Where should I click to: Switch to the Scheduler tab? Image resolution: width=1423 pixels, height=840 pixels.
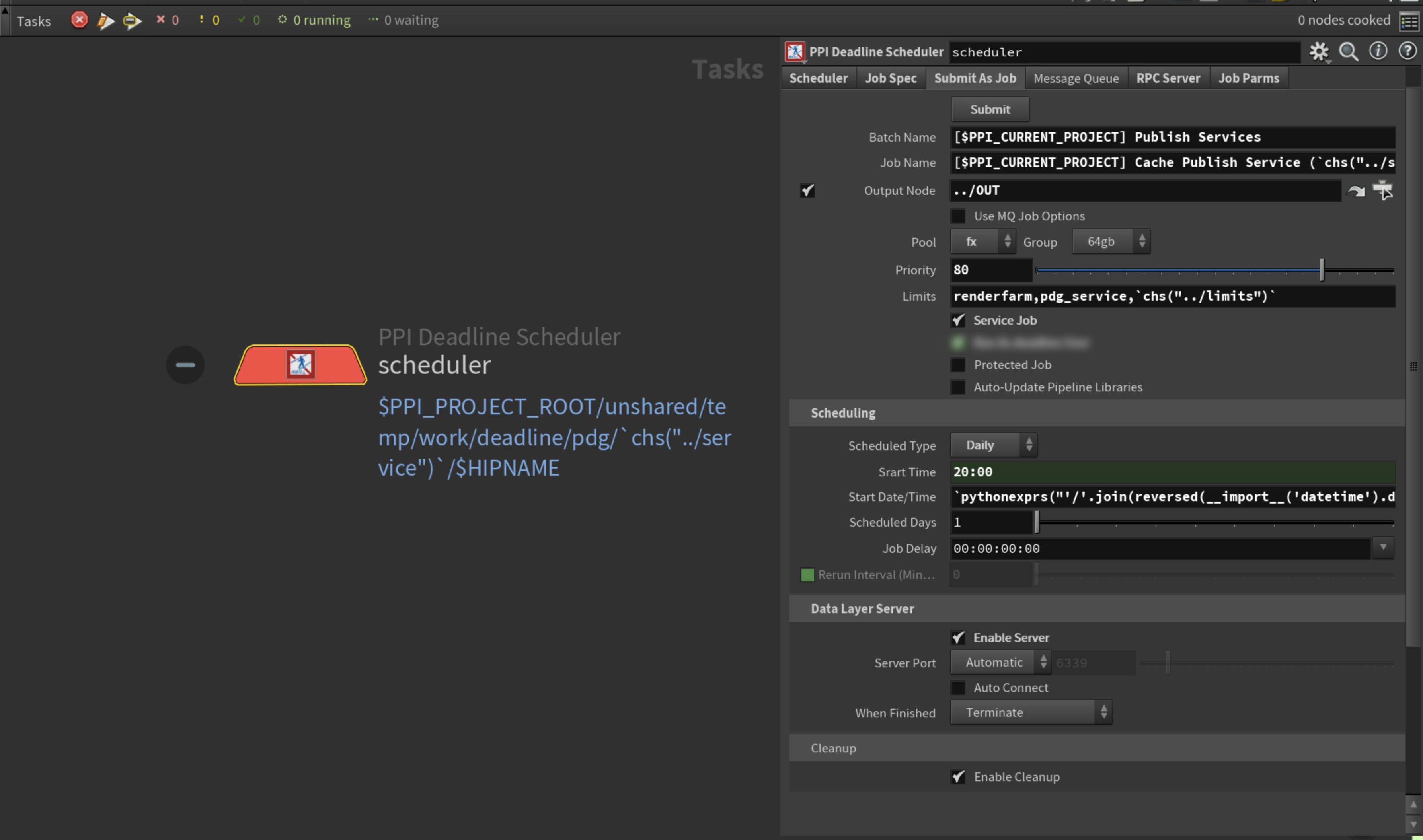click(819, 78)
